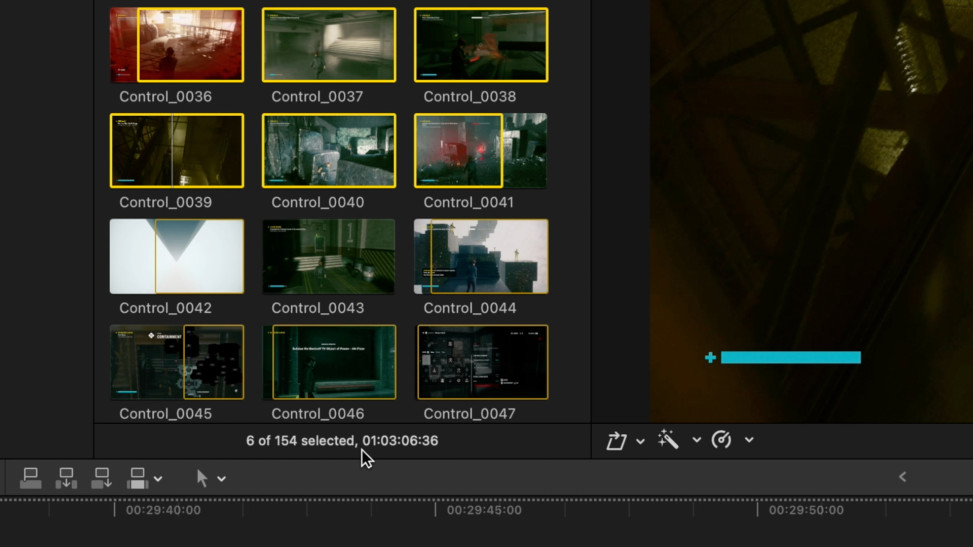This screenshot has width=973, height=547.
Task: Click the timeline history back arrow
Action: coord(903,477)
